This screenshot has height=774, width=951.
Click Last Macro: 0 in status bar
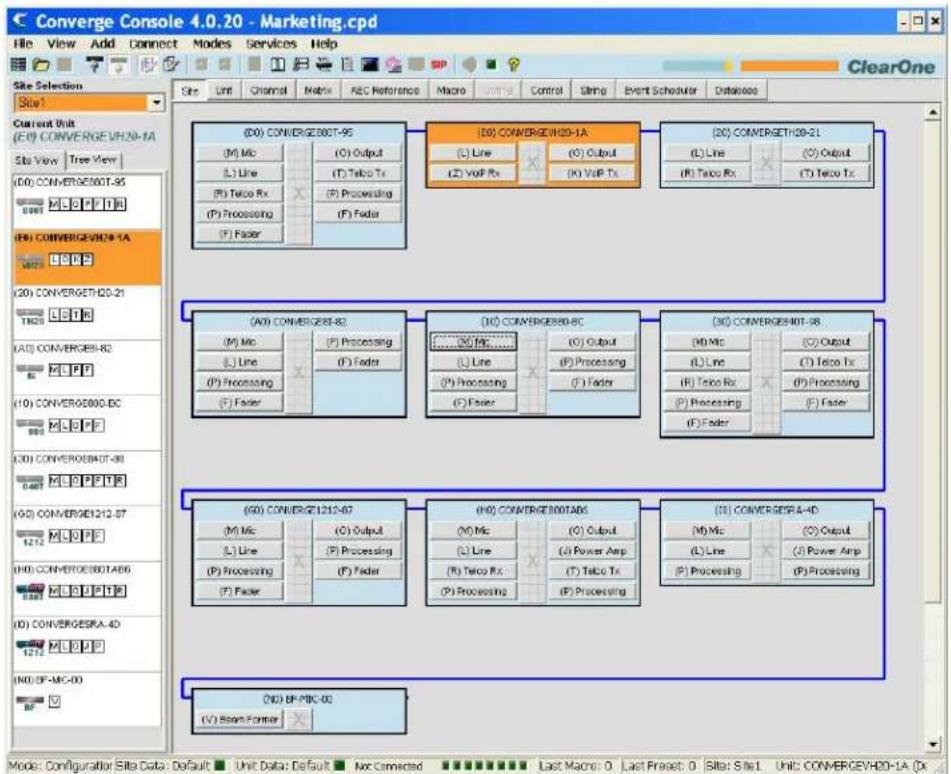point(575,766)
